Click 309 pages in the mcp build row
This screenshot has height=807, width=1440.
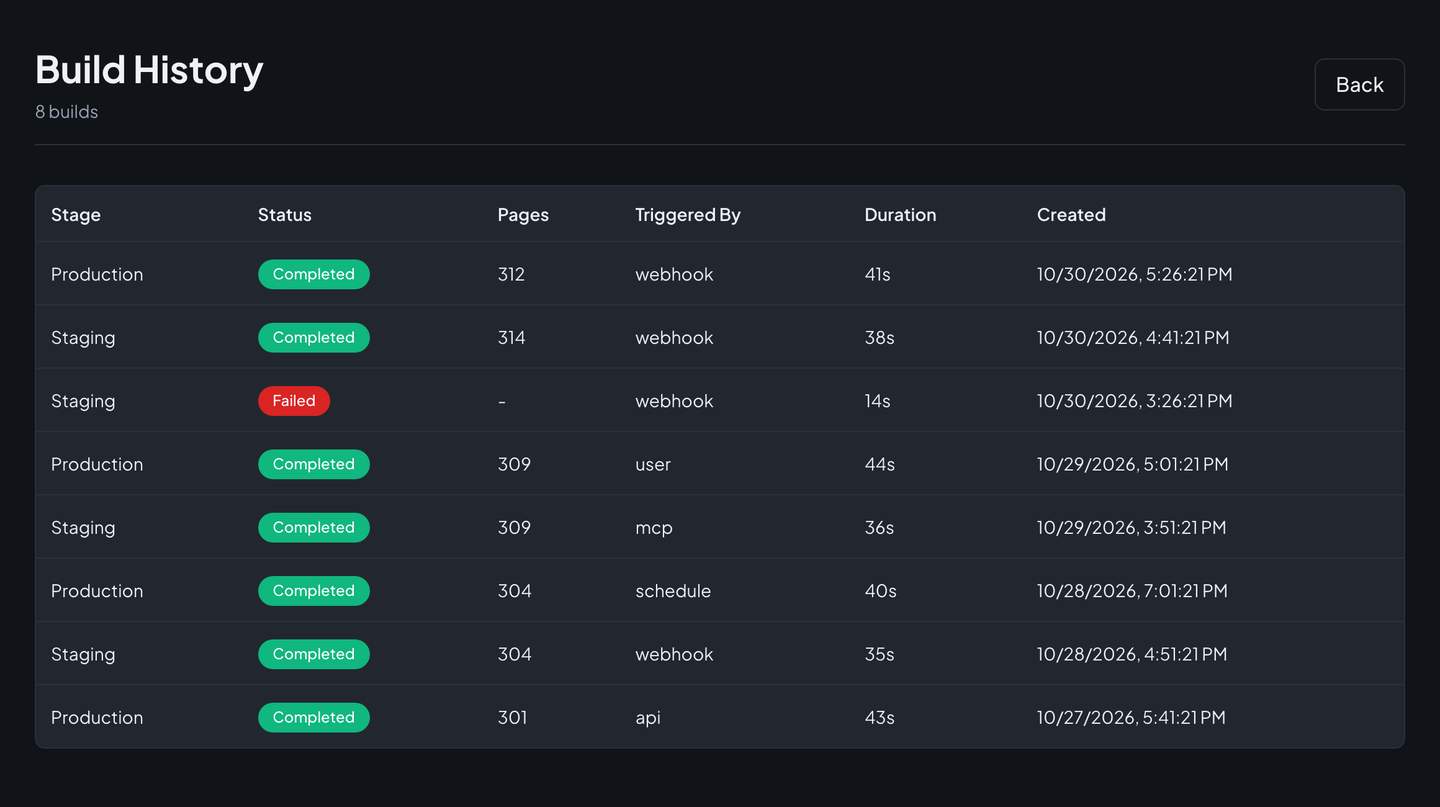[514, 527]
